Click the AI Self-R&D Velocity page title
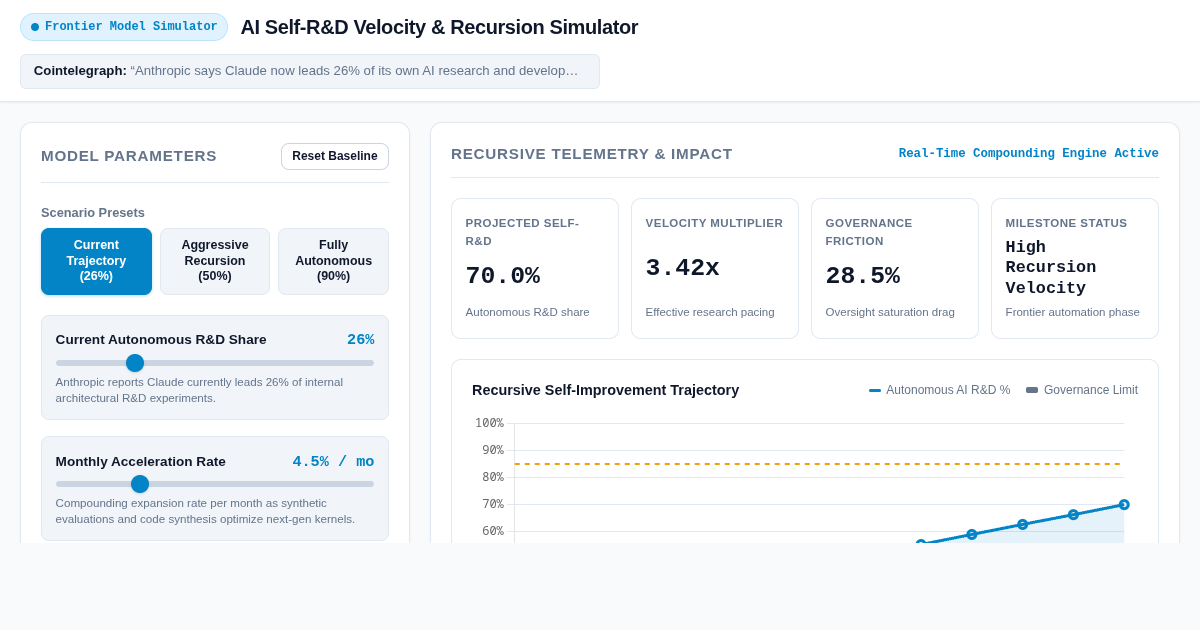This screenshot has width=1200, height=630. click(x=439, y=27)
